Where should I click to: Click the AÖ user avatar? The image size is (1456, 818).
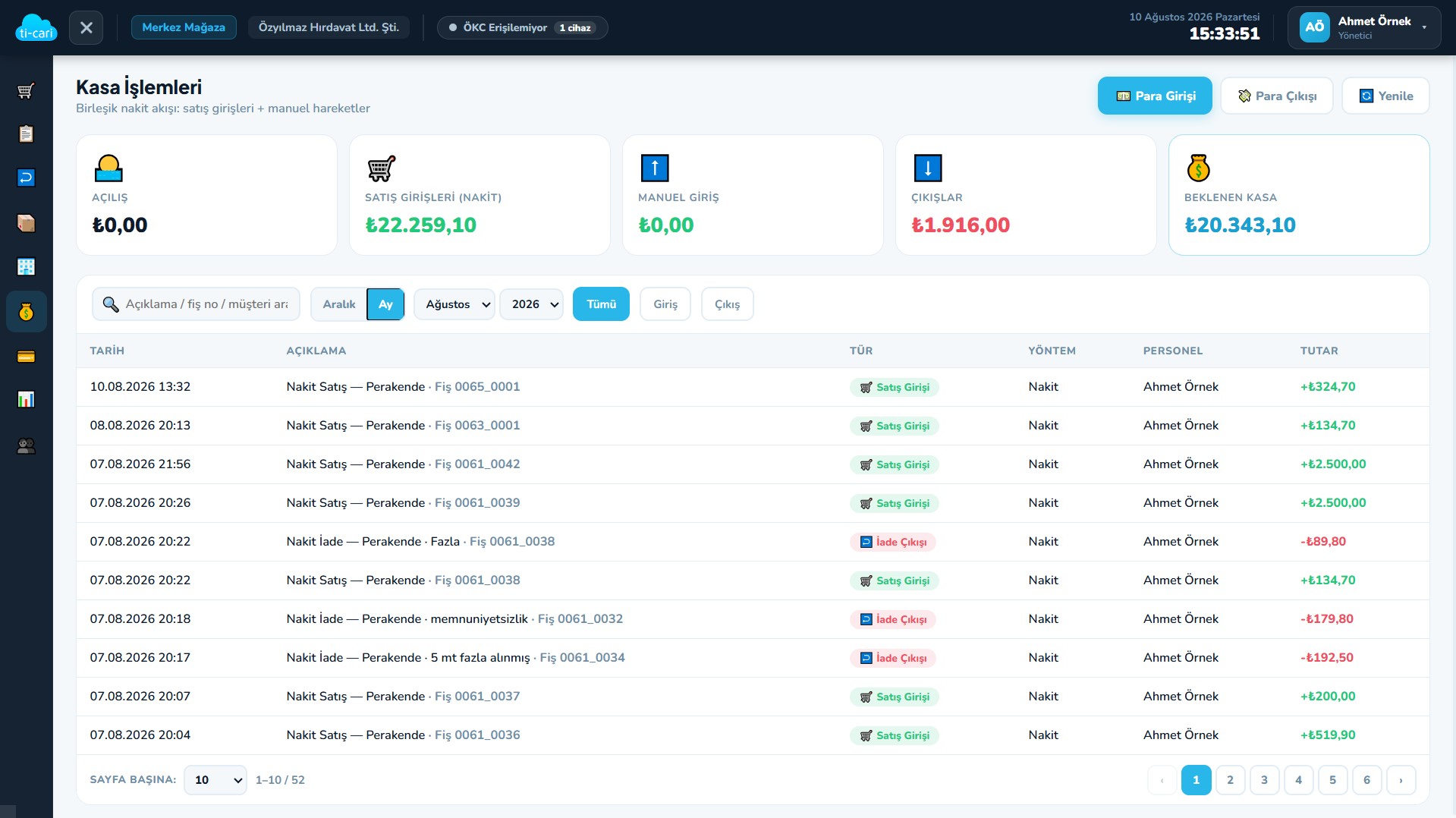(1314, 27)
